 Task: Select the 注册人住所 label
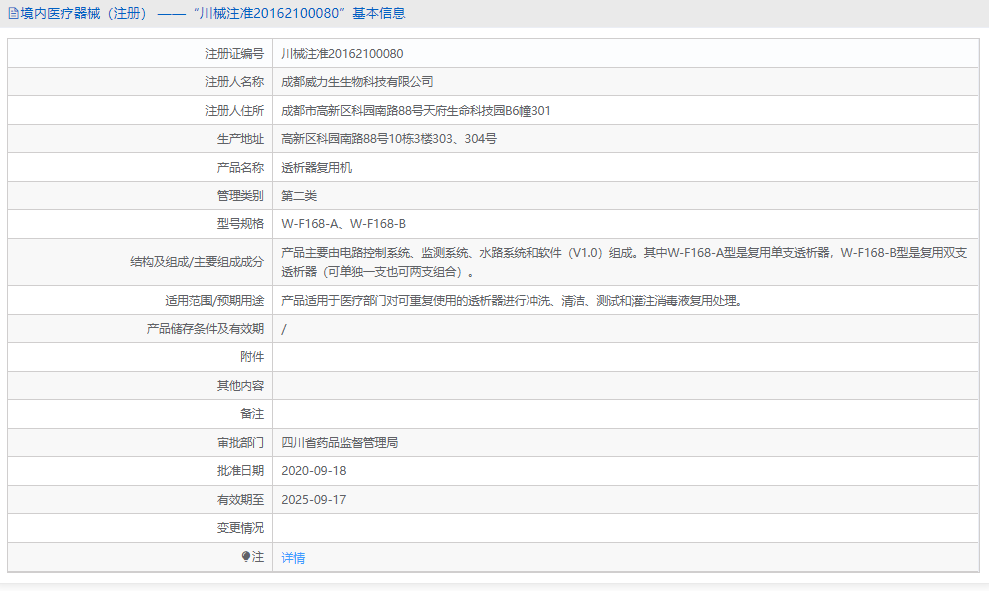pos(234,110)
